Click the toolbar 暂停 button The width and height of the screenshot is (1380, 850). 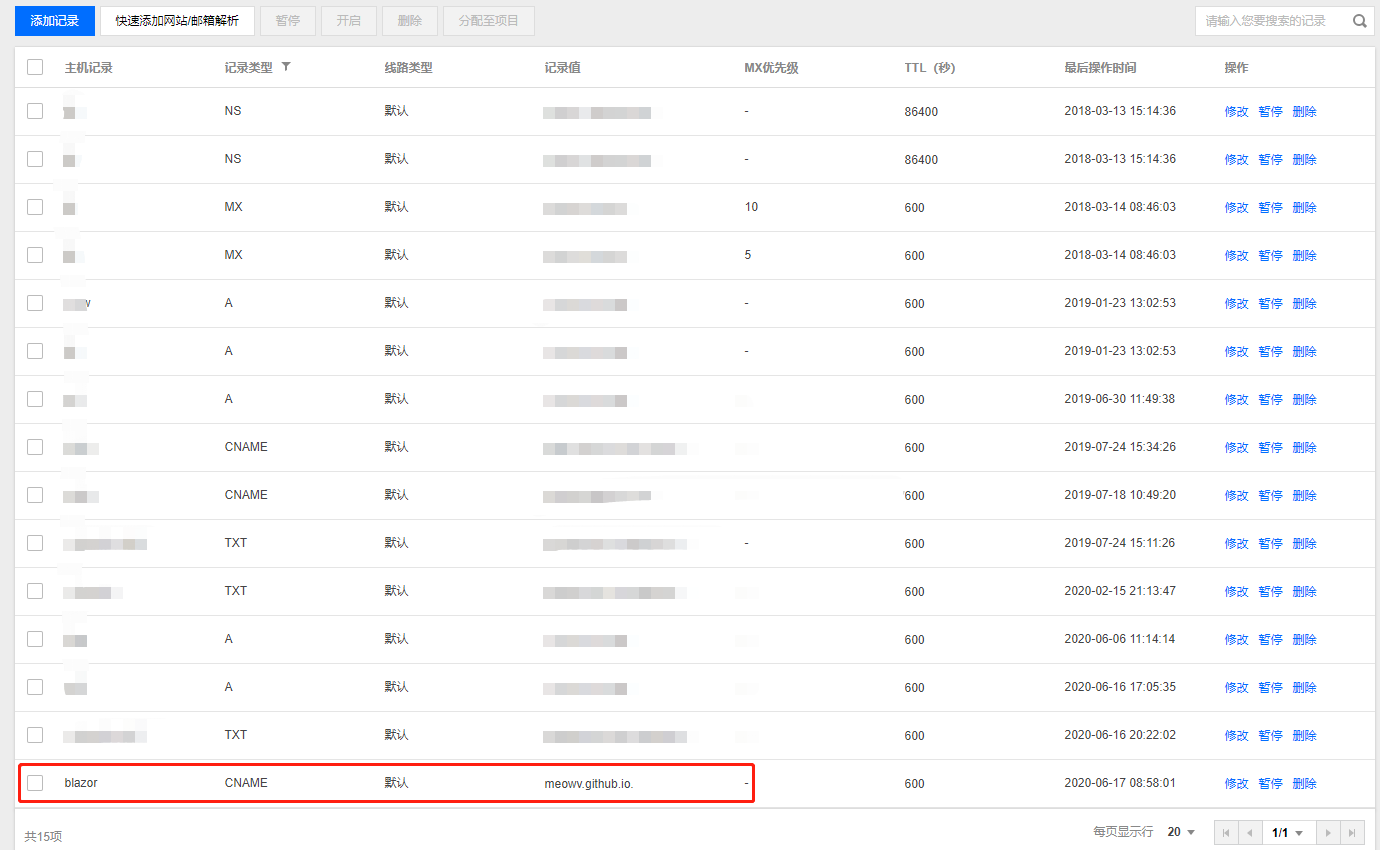(x=288, y=21)
